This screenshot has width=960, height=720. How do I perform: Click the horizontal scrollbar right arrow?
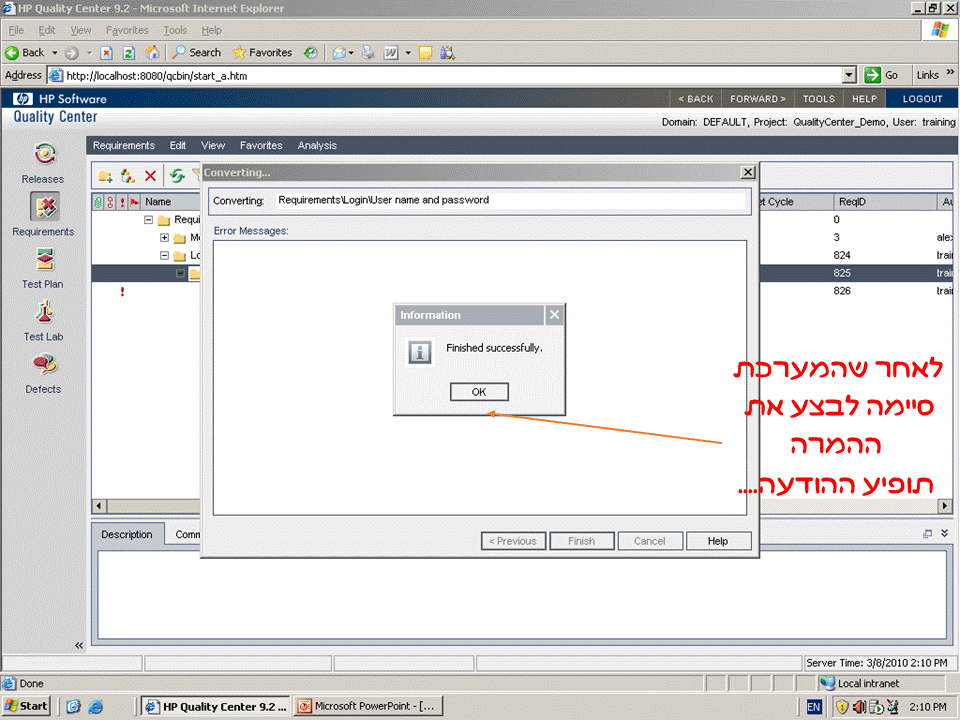(x=945, y=506)
